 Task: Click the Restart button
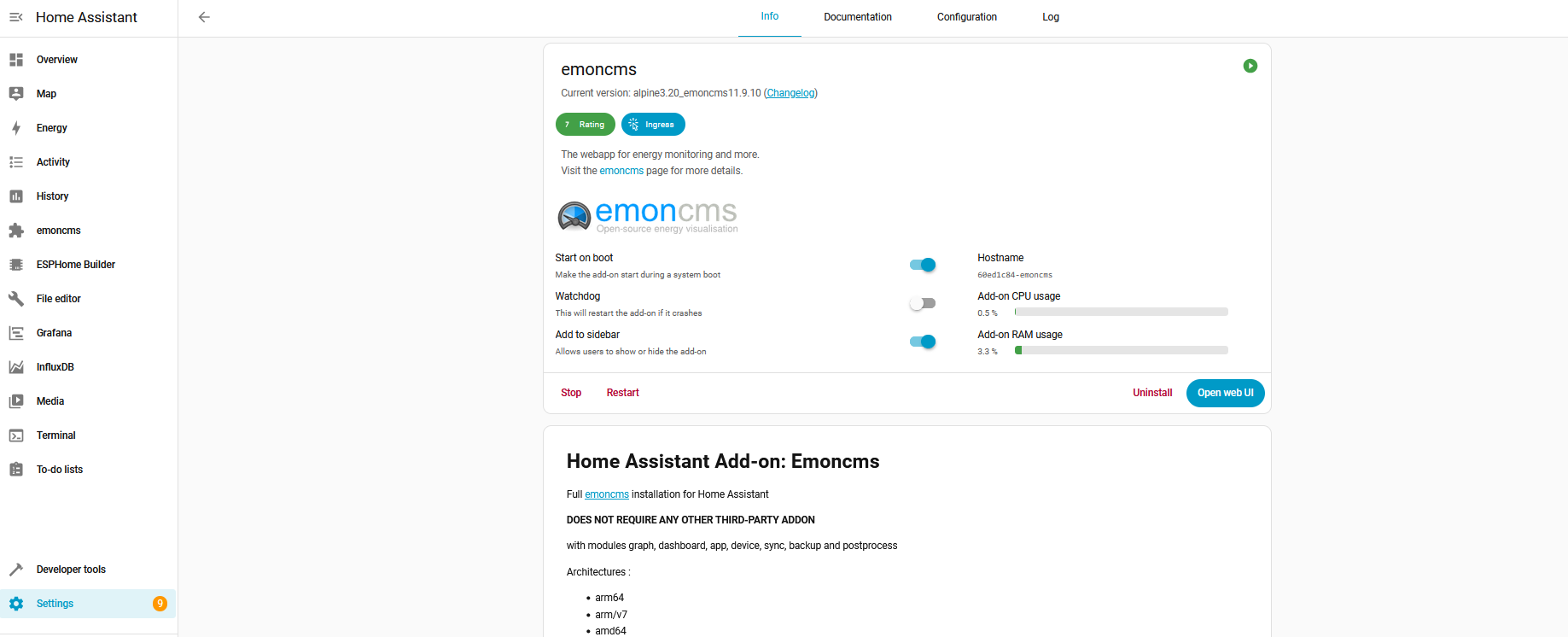(622, 393)
